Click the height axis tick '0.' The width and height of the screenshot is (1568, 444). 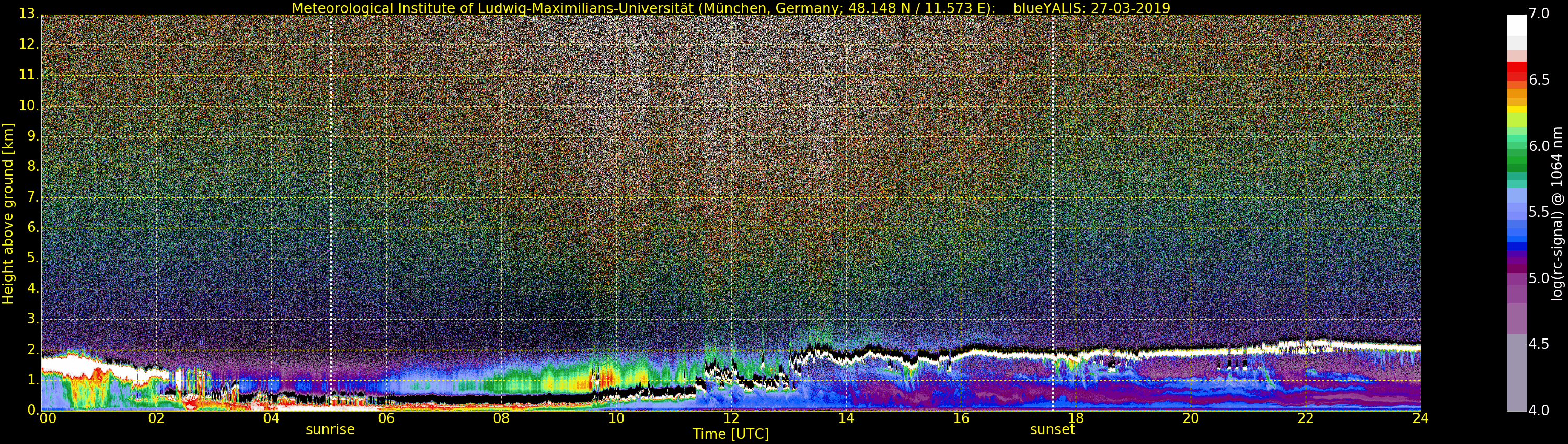click(33, 410)
